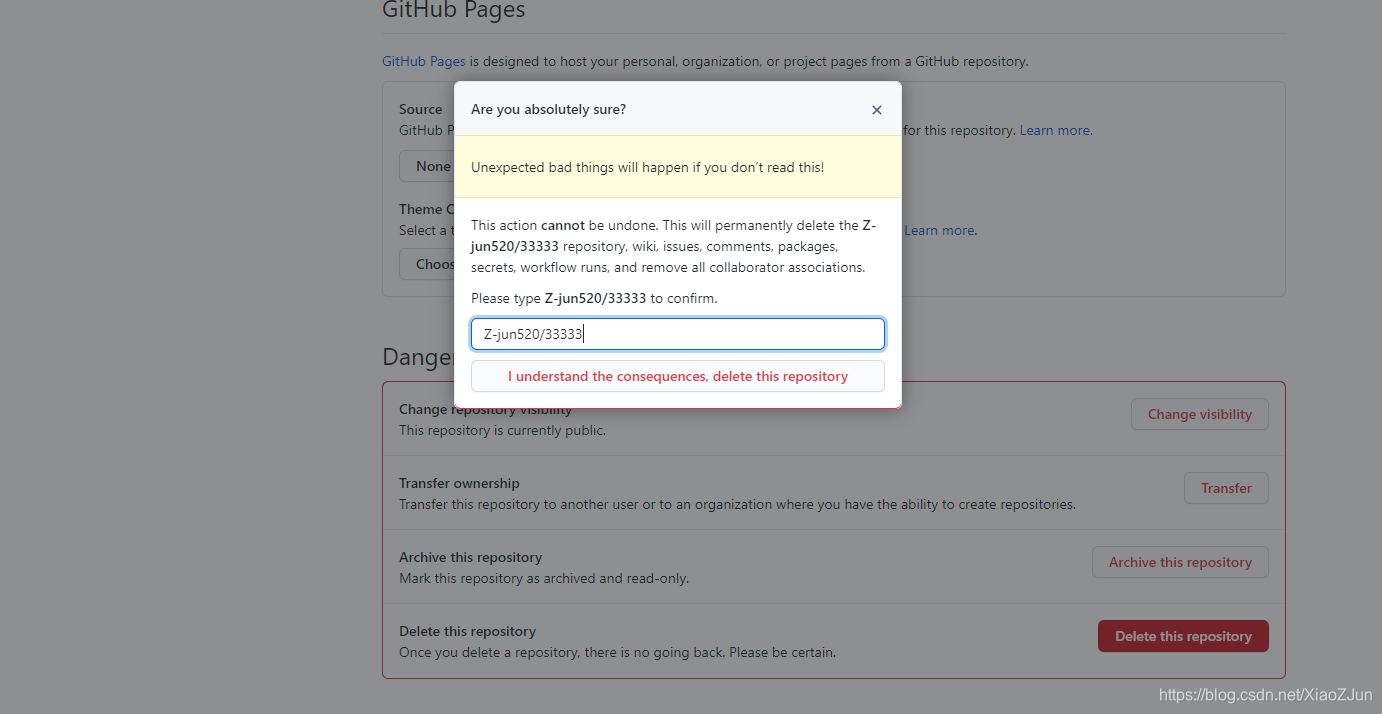Open the Change visibility option

(1200, 414)
